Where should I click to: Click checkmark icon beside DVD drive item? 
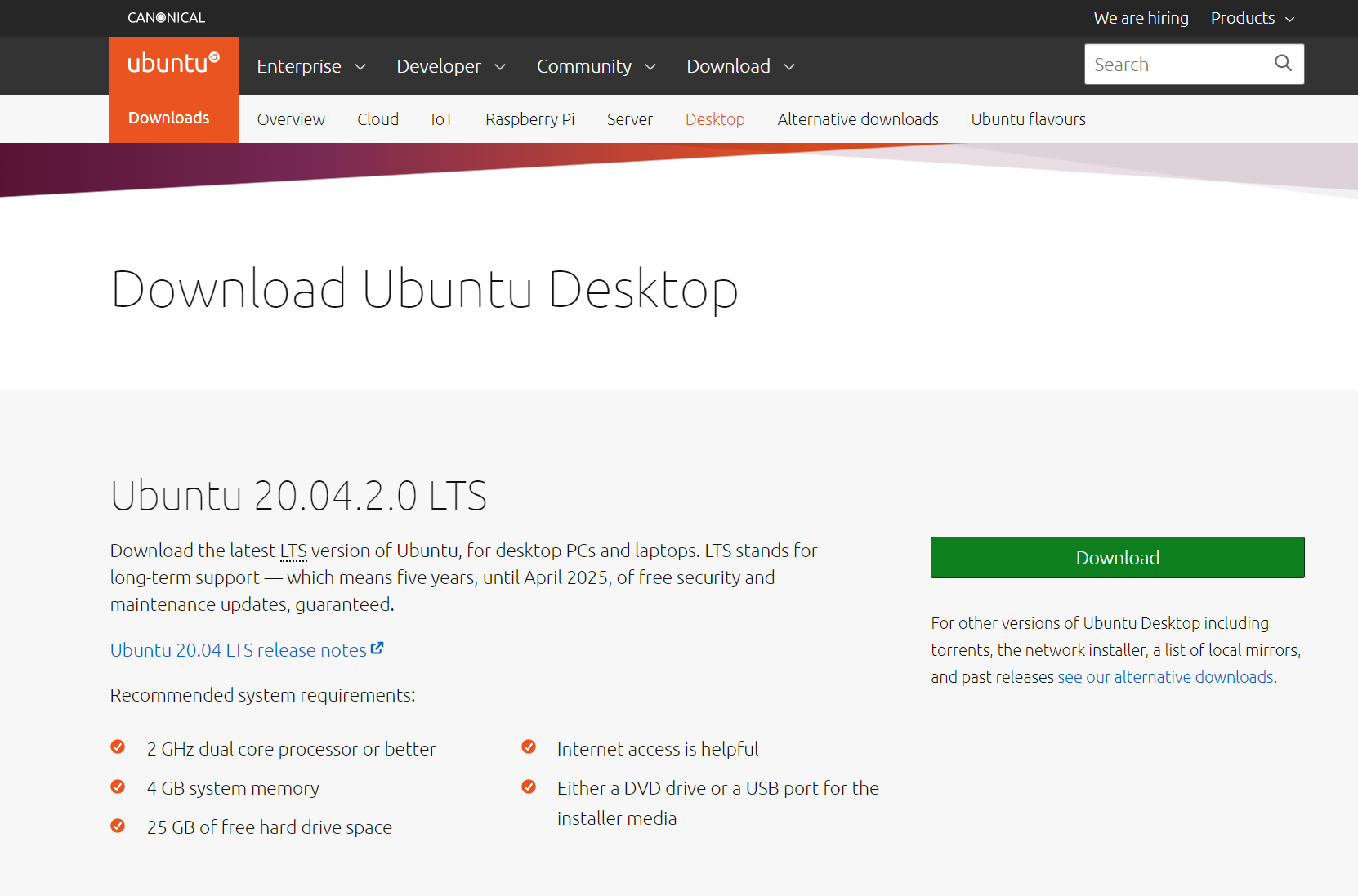point(529,786)
